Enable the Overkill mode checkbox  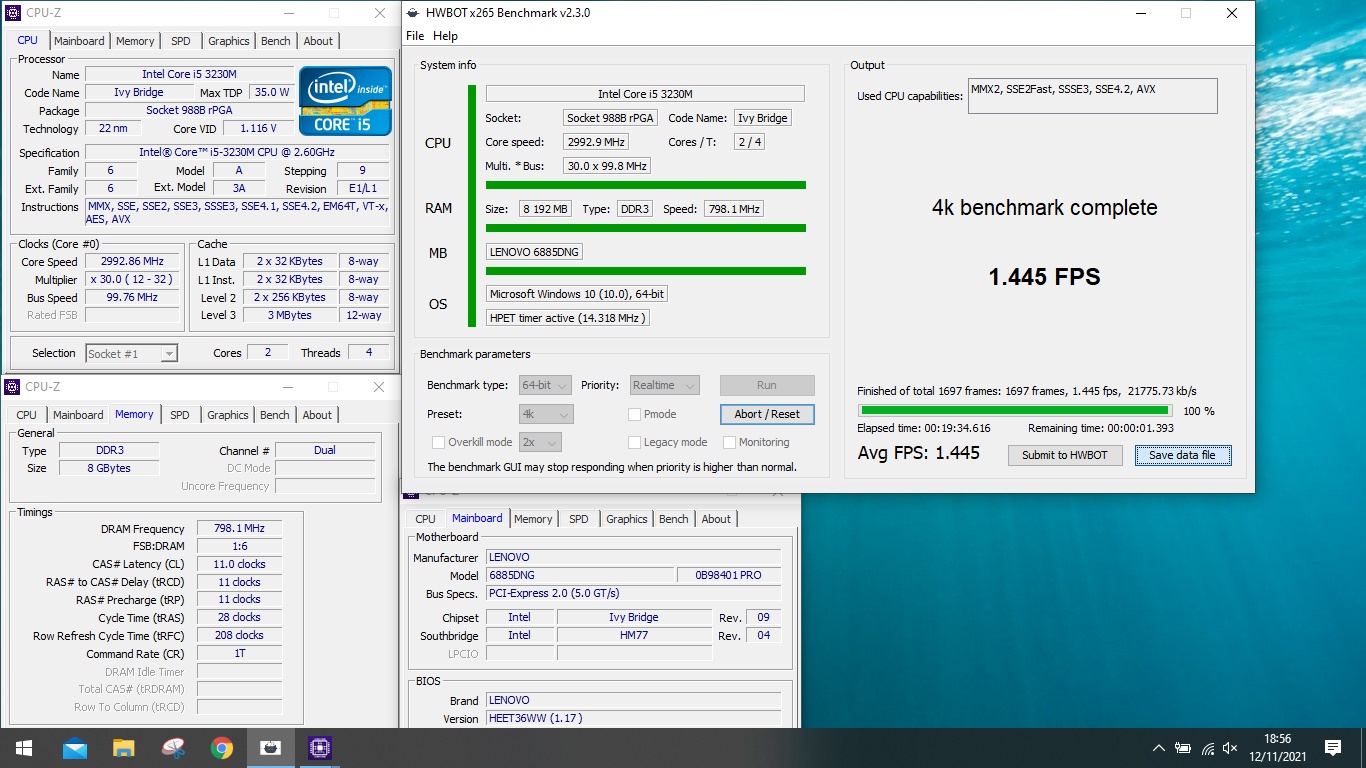pyautogui.click(x=439, y=442)
